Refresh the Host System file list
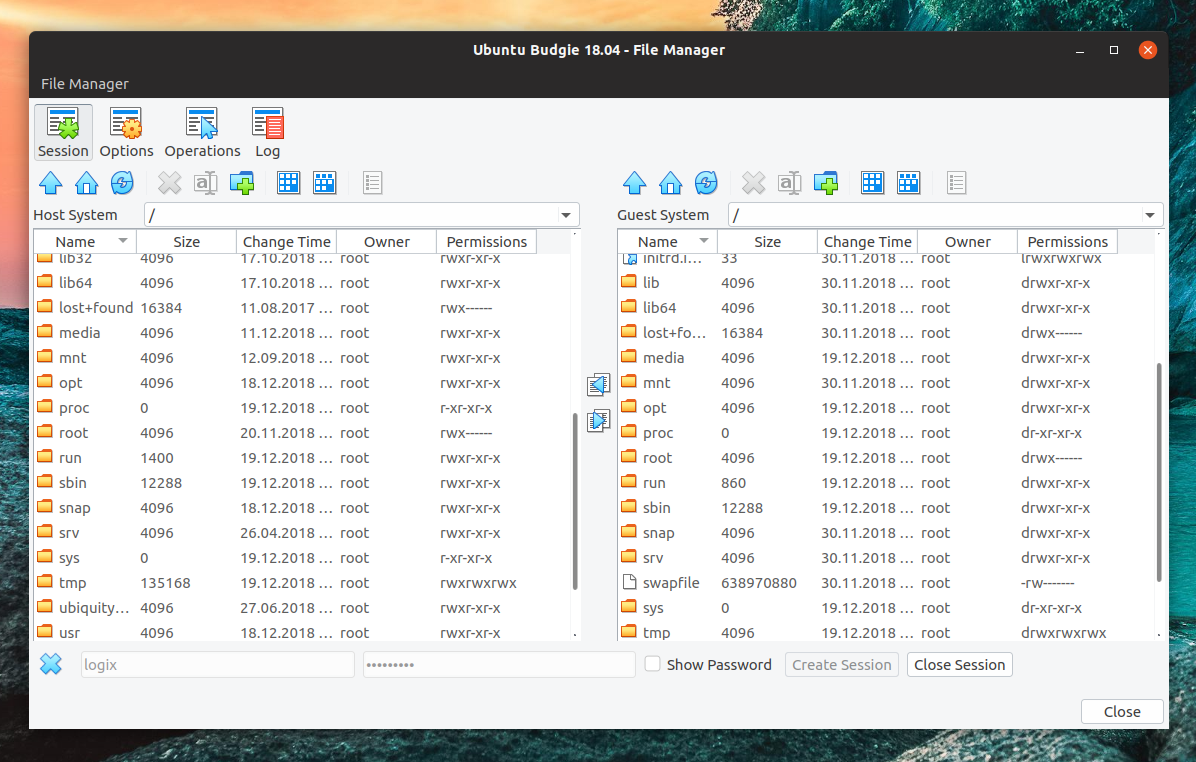This screenshot has width=1196, height=762. [122, 183]
